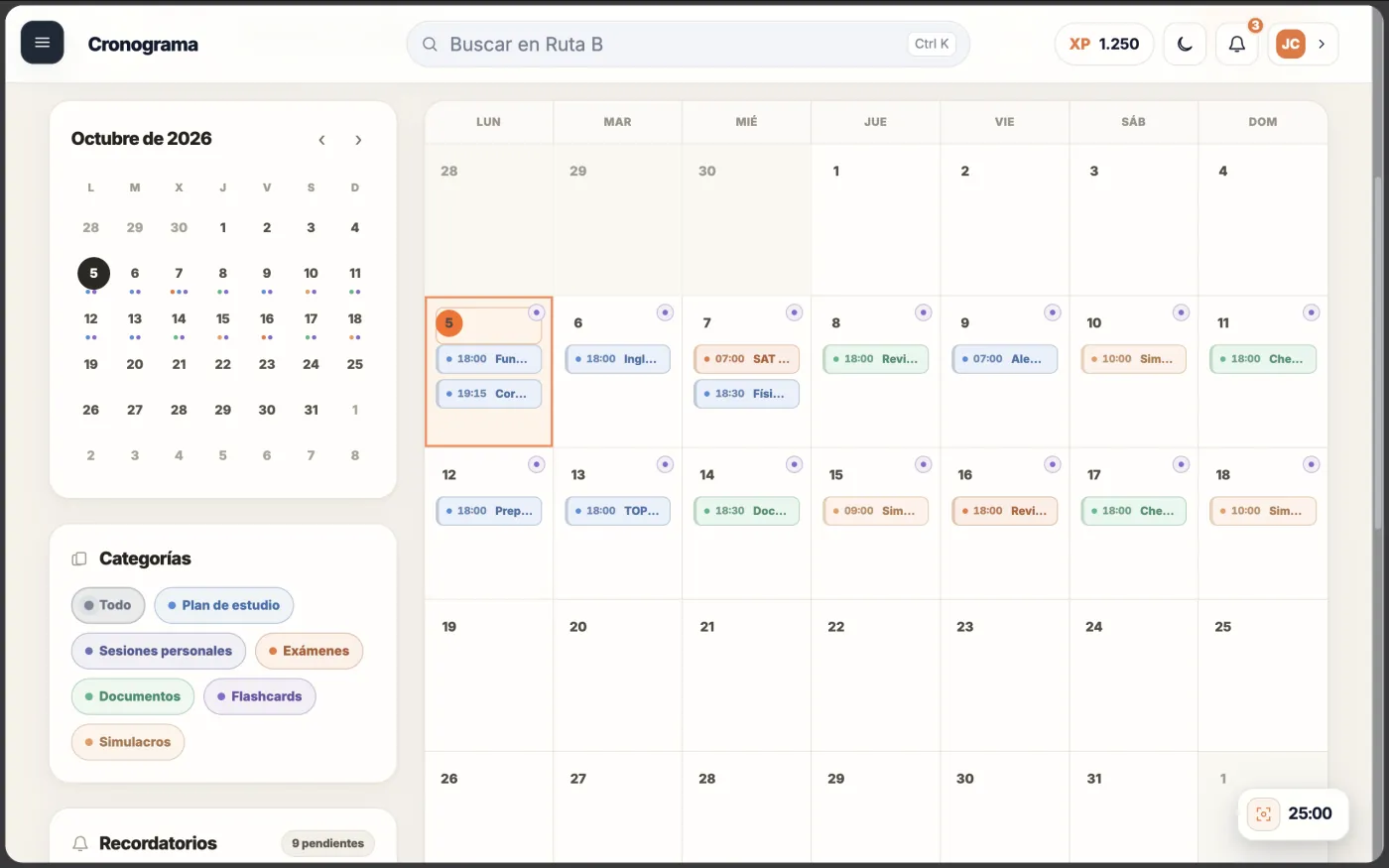Click the Ctrl K shortcut hint
Screen dimensions: 1389x868
pyautogui.click(x=932, y=44)
